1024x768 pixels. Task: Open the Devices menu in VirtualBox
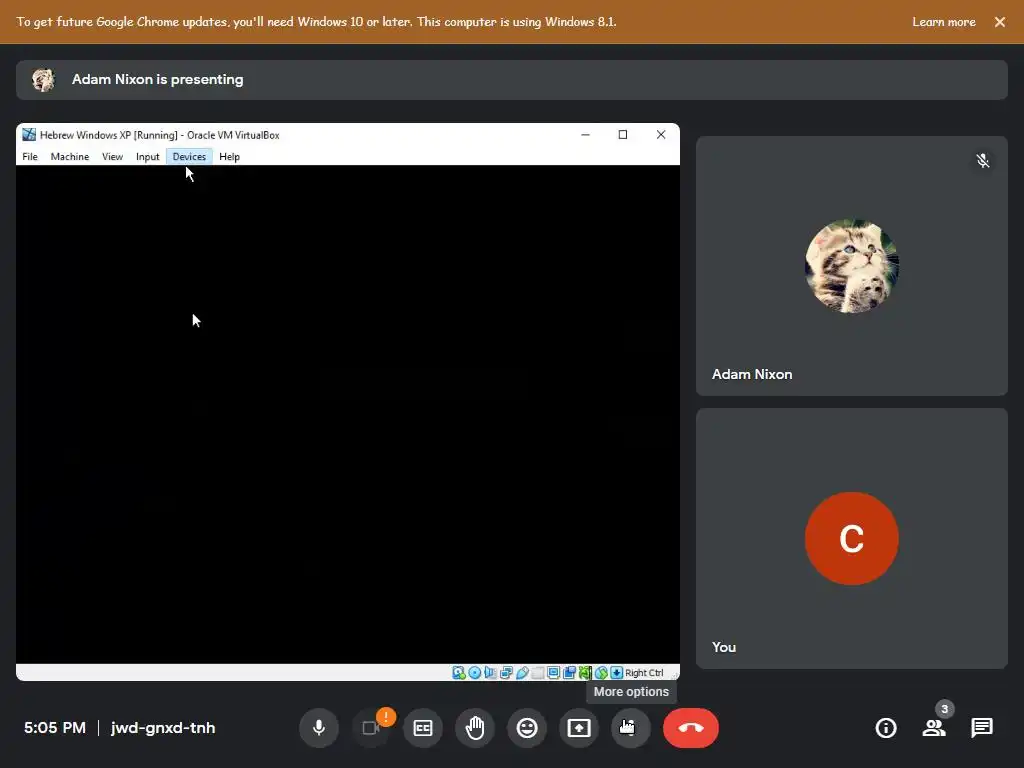point(189,157)
